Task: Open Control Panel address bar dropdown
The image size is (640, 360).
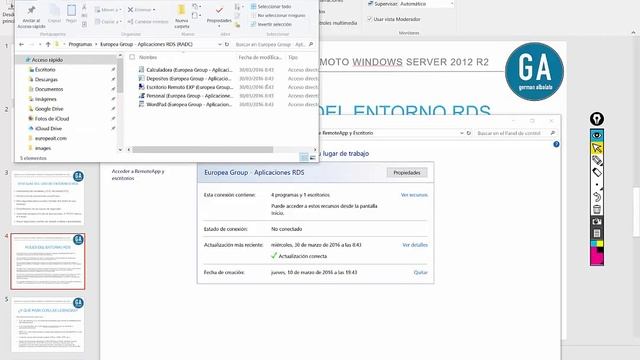Action: [x=461, y=133]
